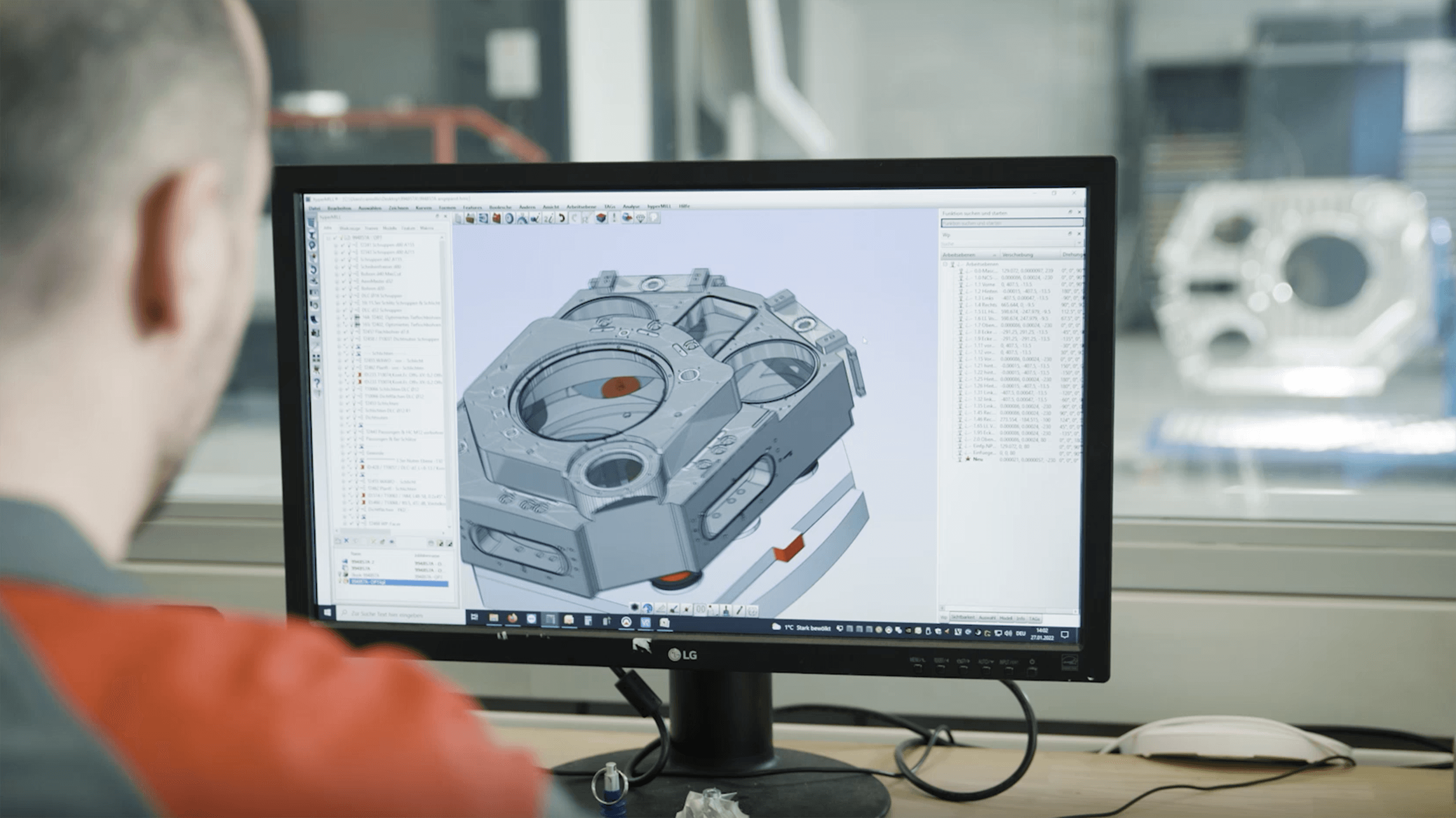The image size is (1456, 818).
Task: Toggle the checkmark on the AeroMaster d32 job
Action: click(343, 281)
